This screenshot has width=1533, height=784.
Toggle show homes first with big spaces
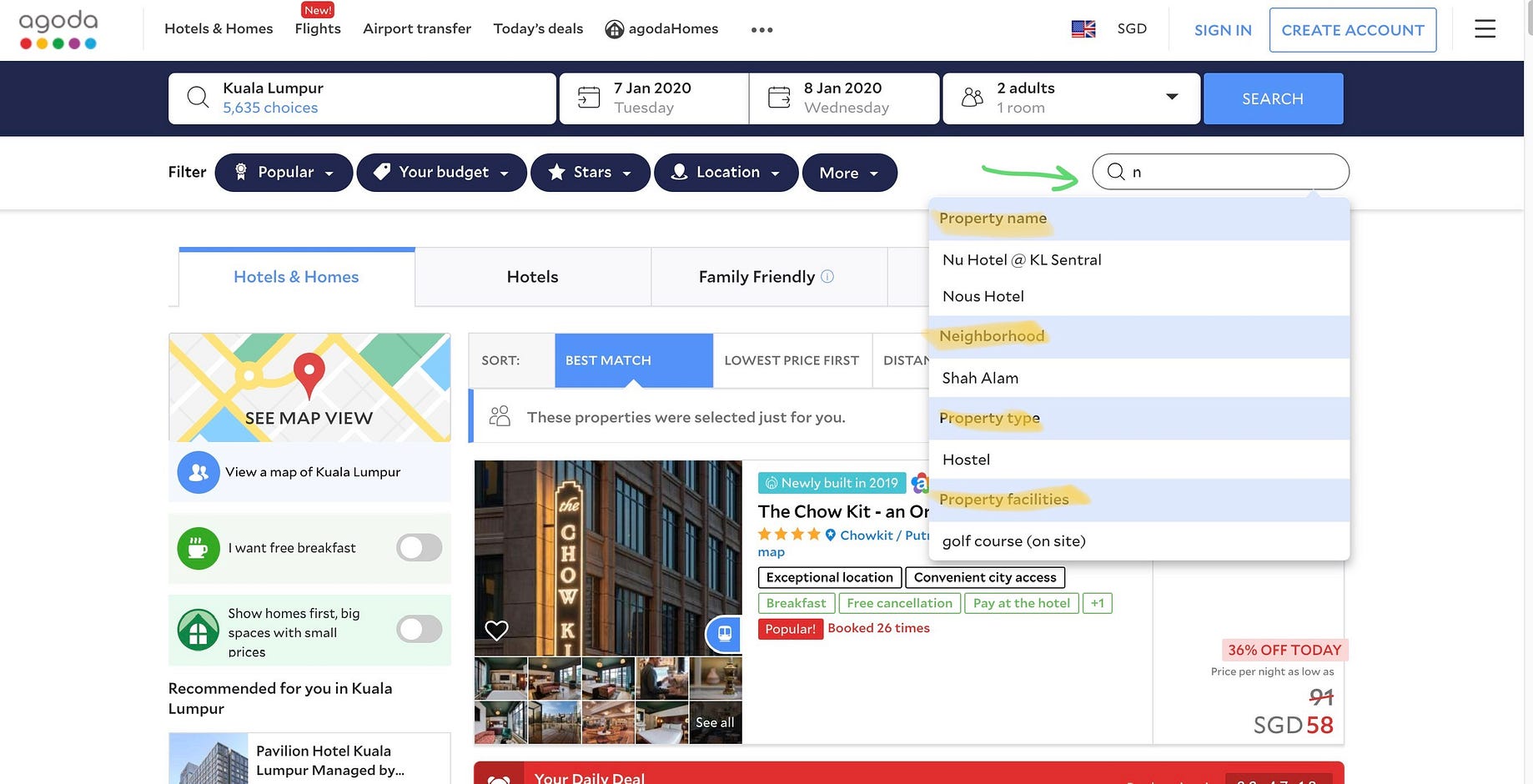(x=418, y=630)
